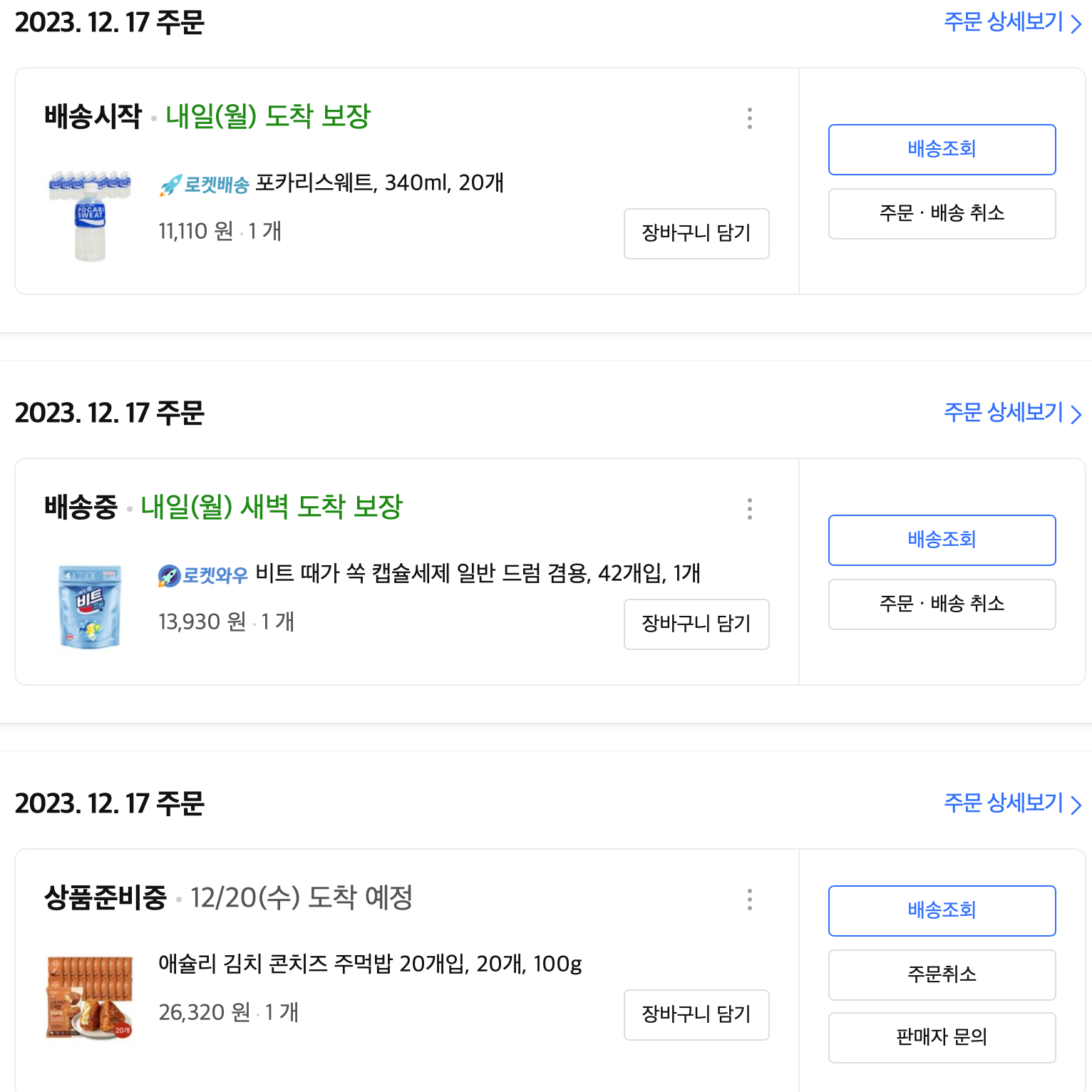The width and height of the screenshot is (1092, 1092).
Task: Click the 로켓와우 badge on the detergent item
Action: [x=203, y=575]
